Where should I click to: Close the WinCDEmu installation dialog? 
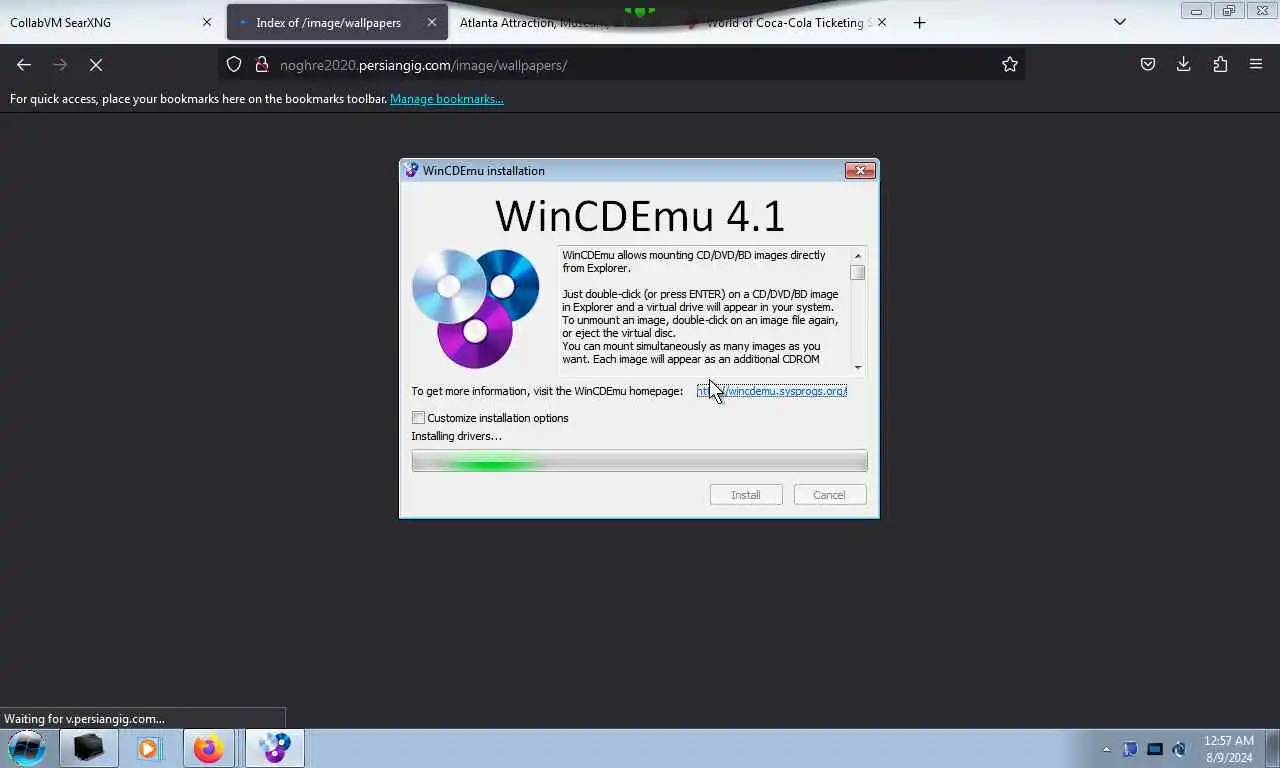pos(860,170)
